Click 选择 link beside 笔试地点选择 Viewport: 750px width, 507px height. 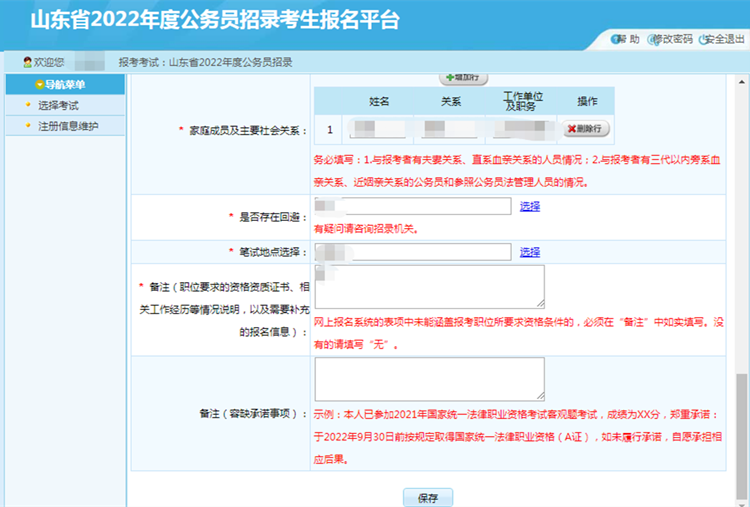point(529,252)
